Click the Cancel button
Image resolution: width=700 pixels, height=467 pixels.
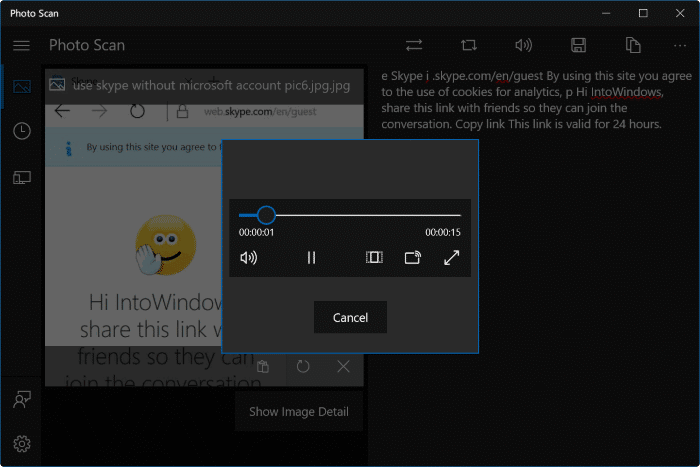(x=350, y=317)
